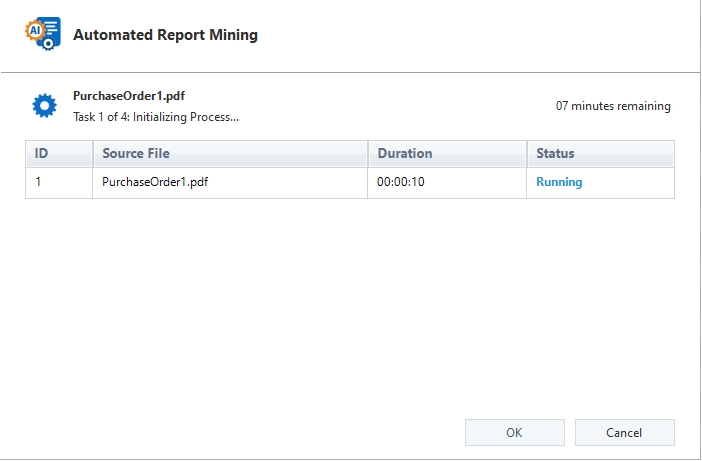The width and height of the screenshot is (702, 461).
Task: Click the 07 minutes remaining label
Action: 613,106
